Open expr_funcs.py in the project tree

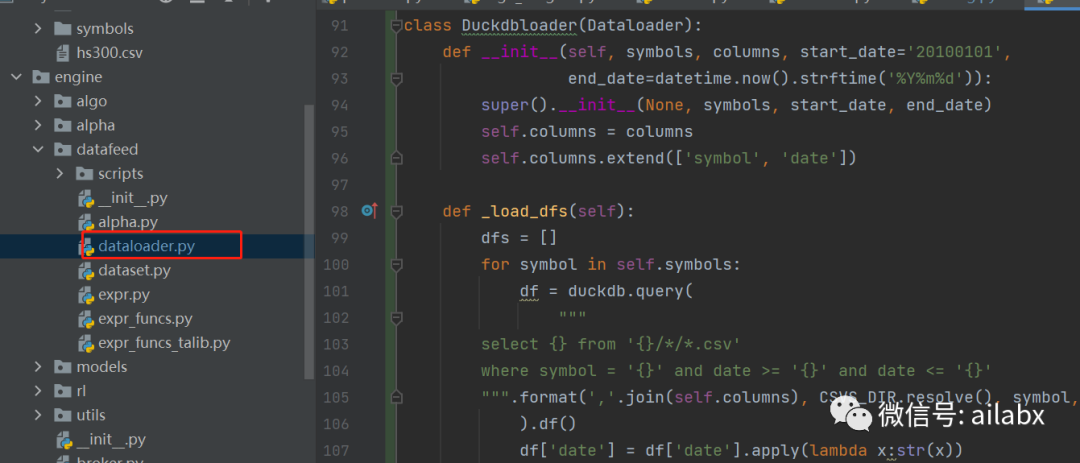coord(145,319)
